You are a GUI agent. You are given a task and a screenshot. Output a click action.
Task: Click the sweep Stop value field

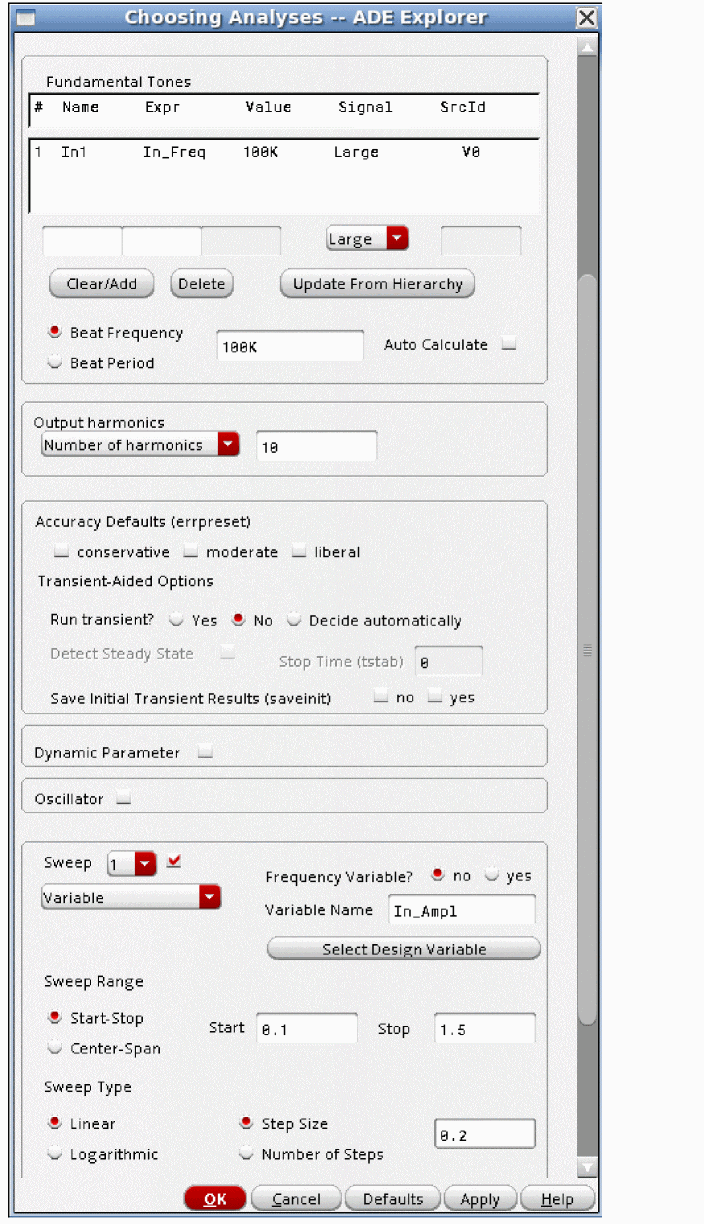(x=485, y=1028)
